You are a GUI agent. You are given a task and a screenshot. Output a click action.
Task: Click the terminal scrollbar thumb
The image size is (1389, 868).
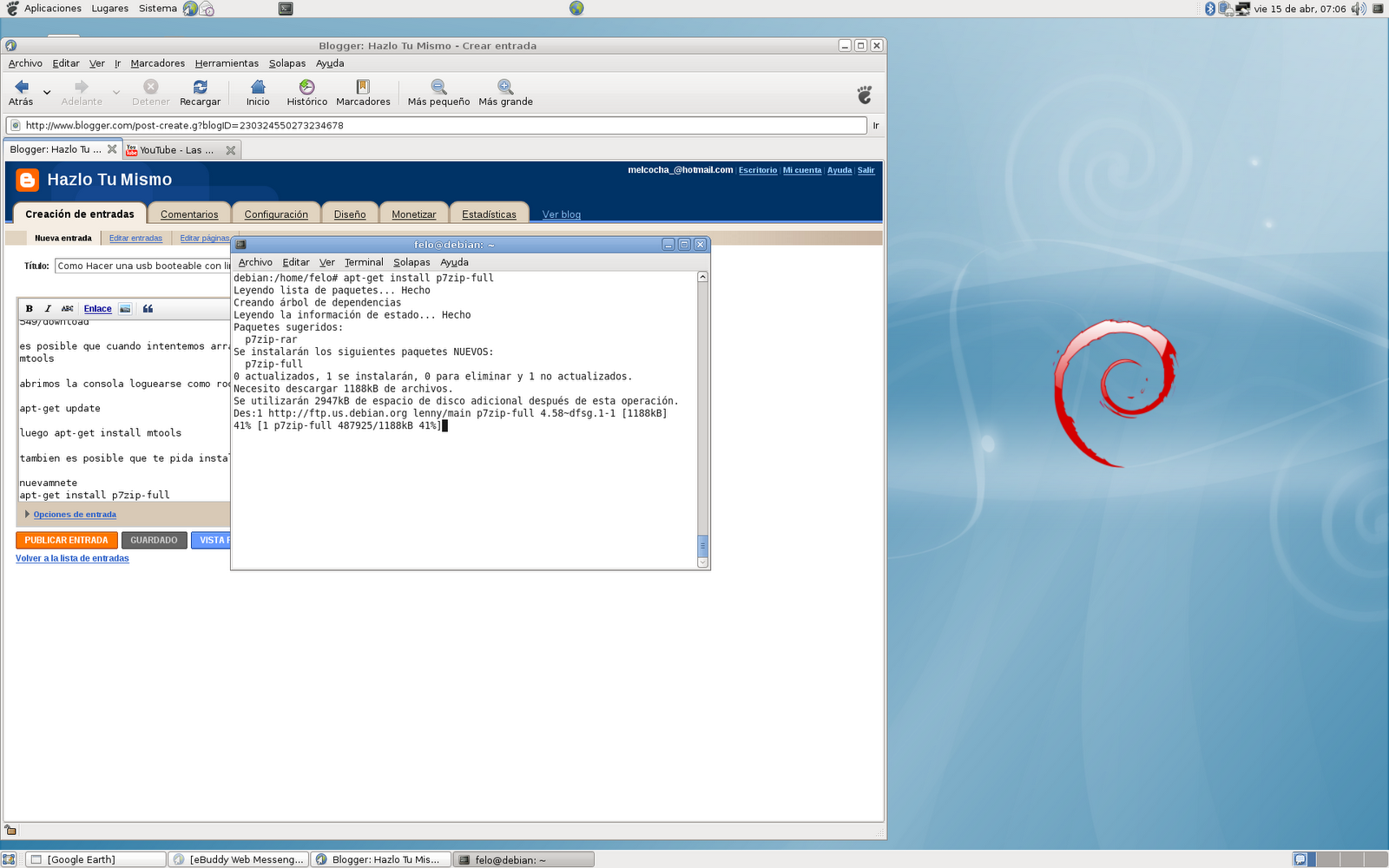(703, 546)
